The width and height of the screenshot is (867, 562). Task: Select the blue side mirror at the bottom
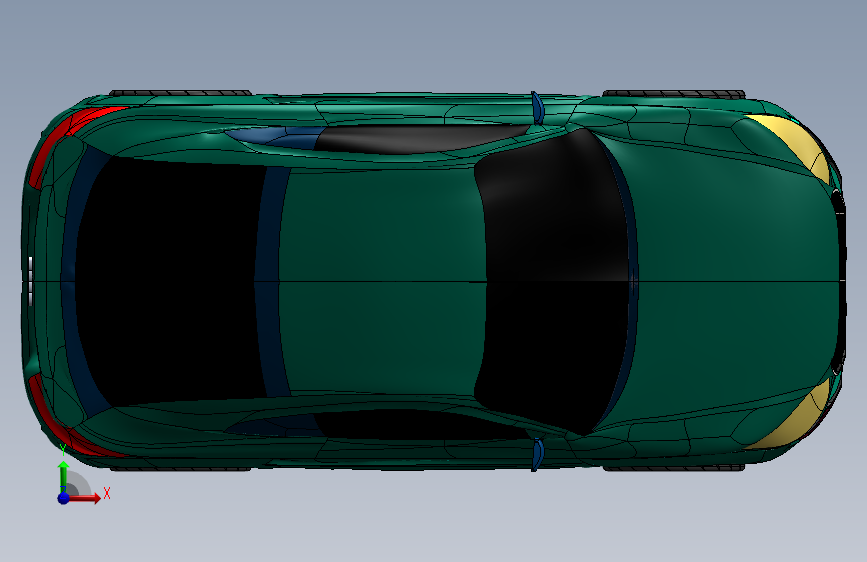point(537,455)
